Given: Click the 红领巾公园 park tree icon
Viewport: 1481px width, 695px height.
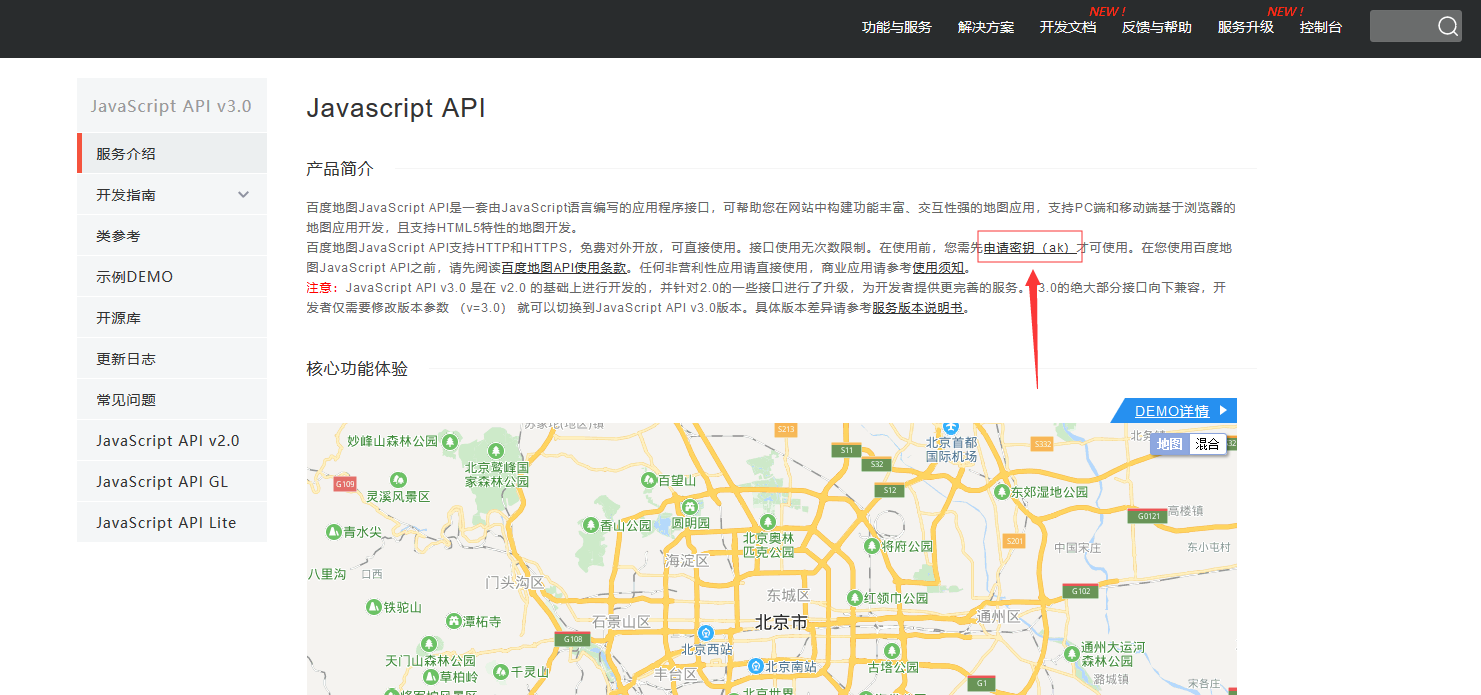Looking at the screenshot, I should point(853,597).
